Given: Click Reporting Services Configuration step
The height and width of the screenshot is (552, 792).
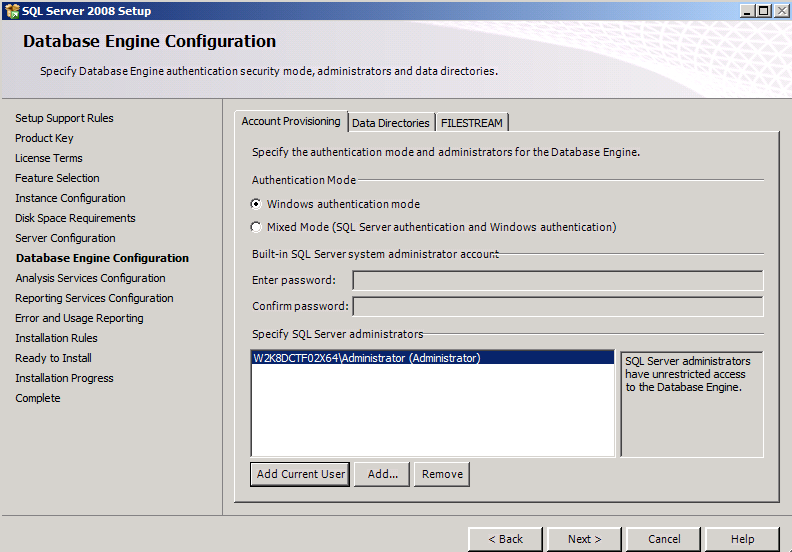Looking at the screenshot, I should tap(94, 298).
